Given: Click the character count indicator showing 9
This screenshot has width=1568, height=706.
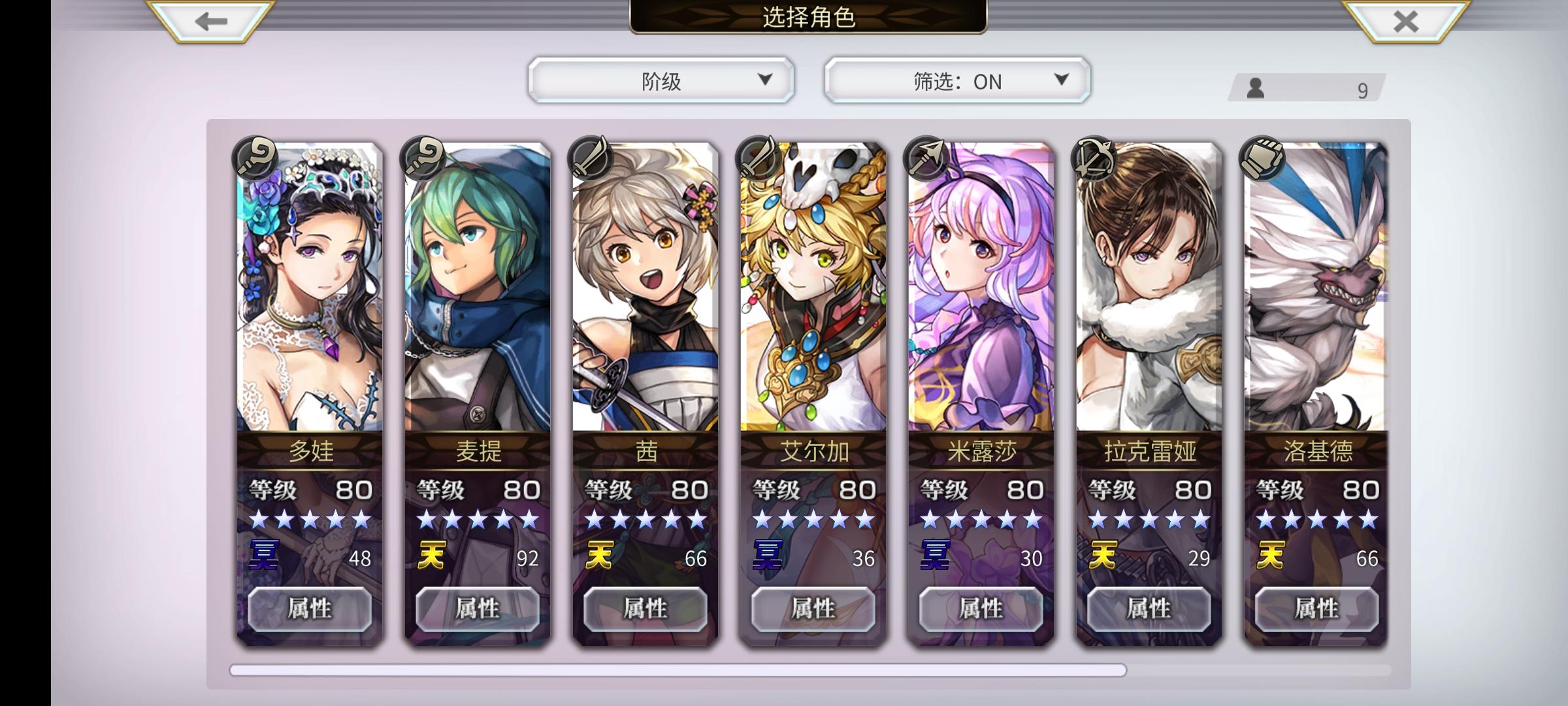Looking at the screenshot, I should coord(1307,88).
